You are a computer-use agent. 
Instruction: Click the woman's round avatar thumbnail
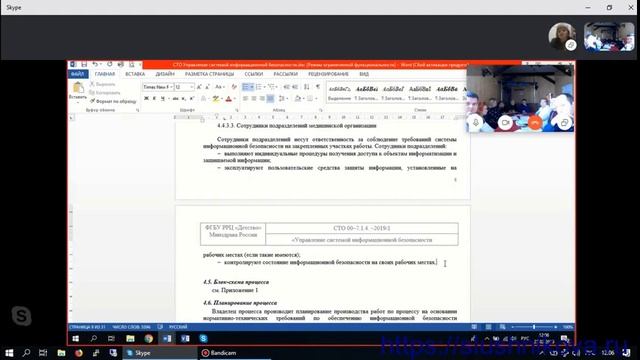(x=562, y=36)
